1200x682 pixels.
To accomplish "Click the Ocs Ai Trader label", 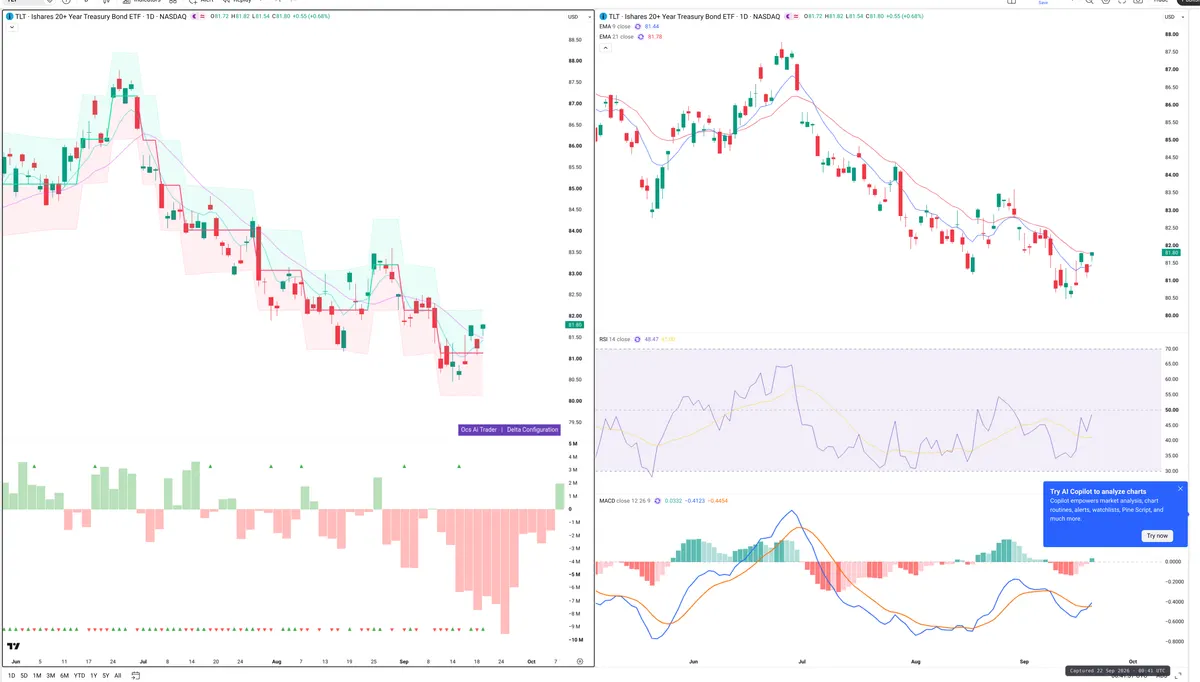I will [x=478, y=429].
